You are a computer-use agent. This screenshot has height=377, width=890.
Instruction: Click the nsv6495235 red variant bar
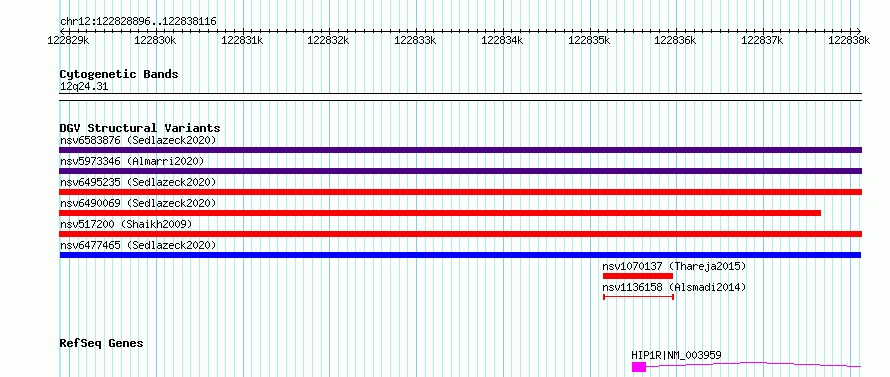(x=460, y=192)
